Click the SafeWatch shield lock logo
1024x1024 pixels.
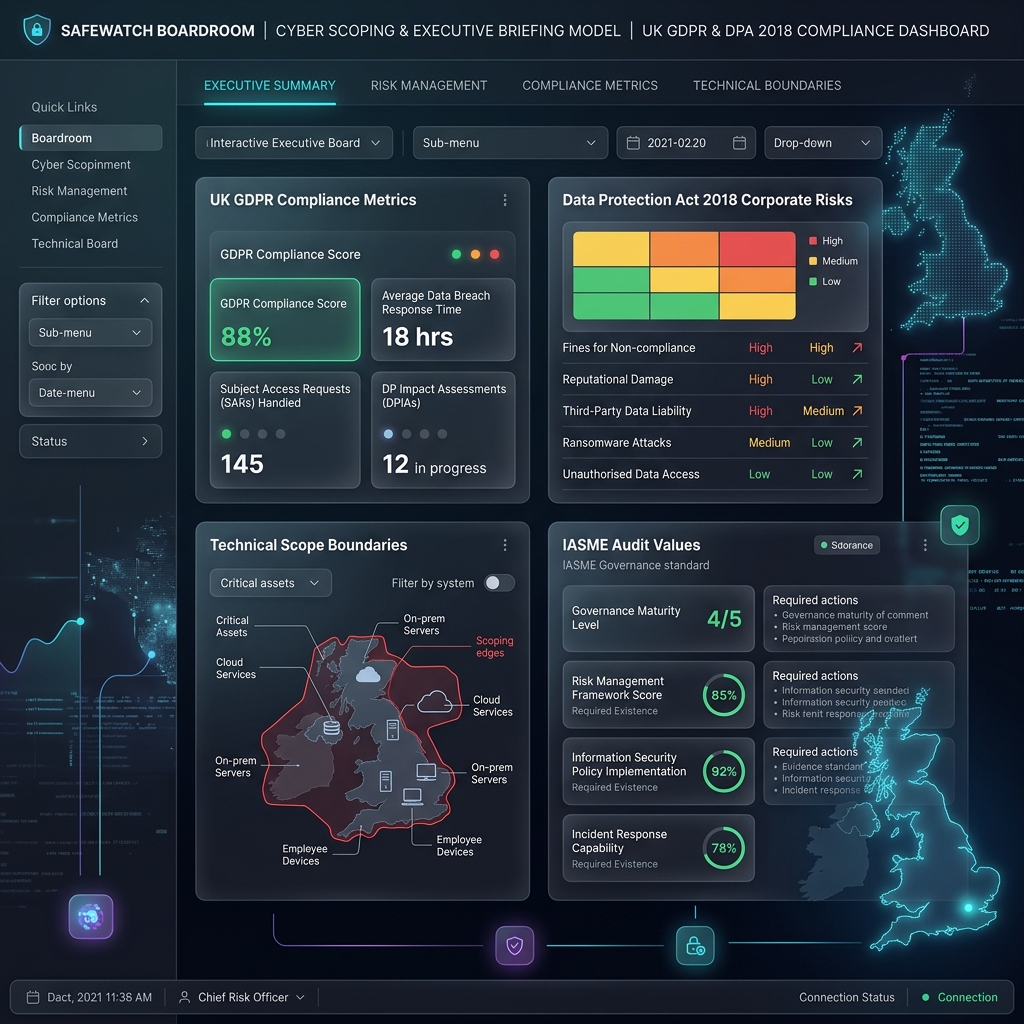pos(37,30)
